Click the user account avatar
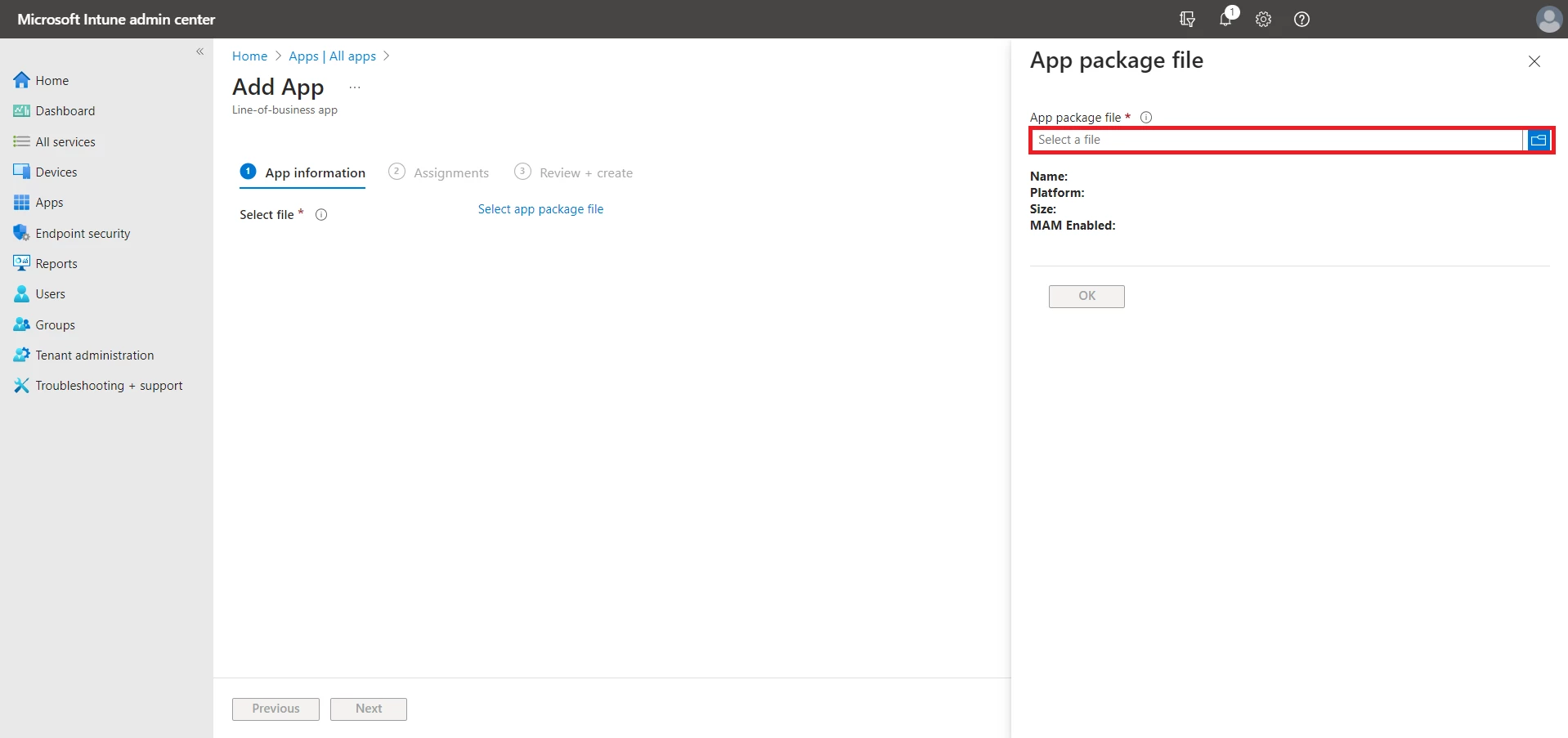1568x738 pixels. (x=1549, y=19)
